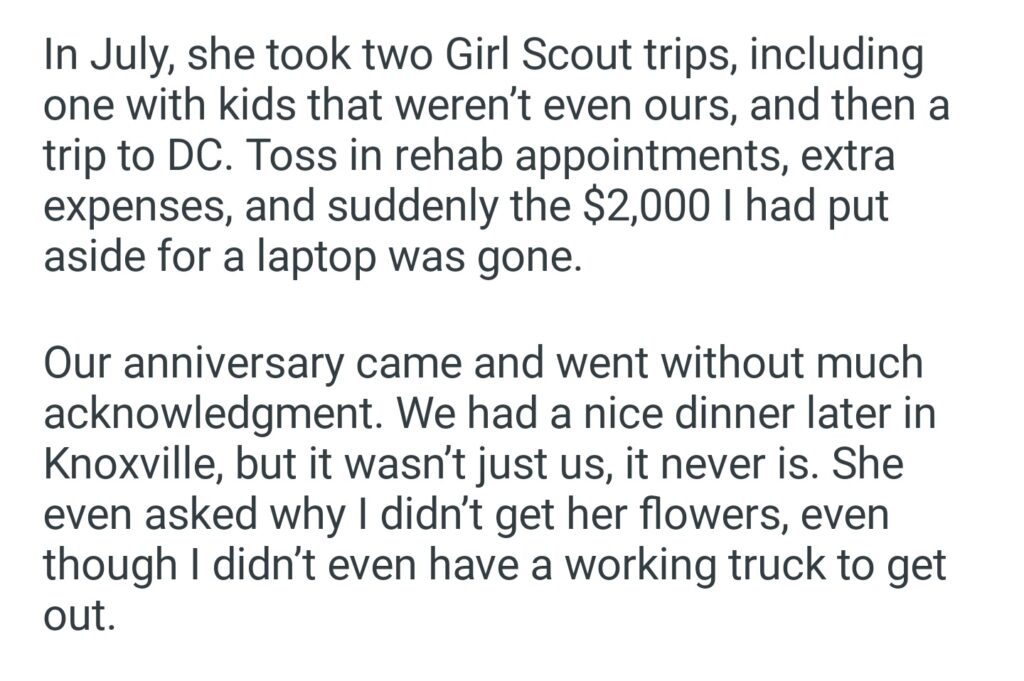
Task: Click the "$2,000" amount
Action: (625, 205)
